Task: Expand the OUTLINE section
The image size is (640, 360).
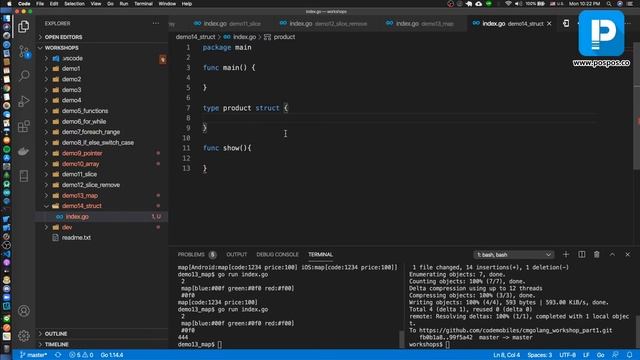Action: 56,334
